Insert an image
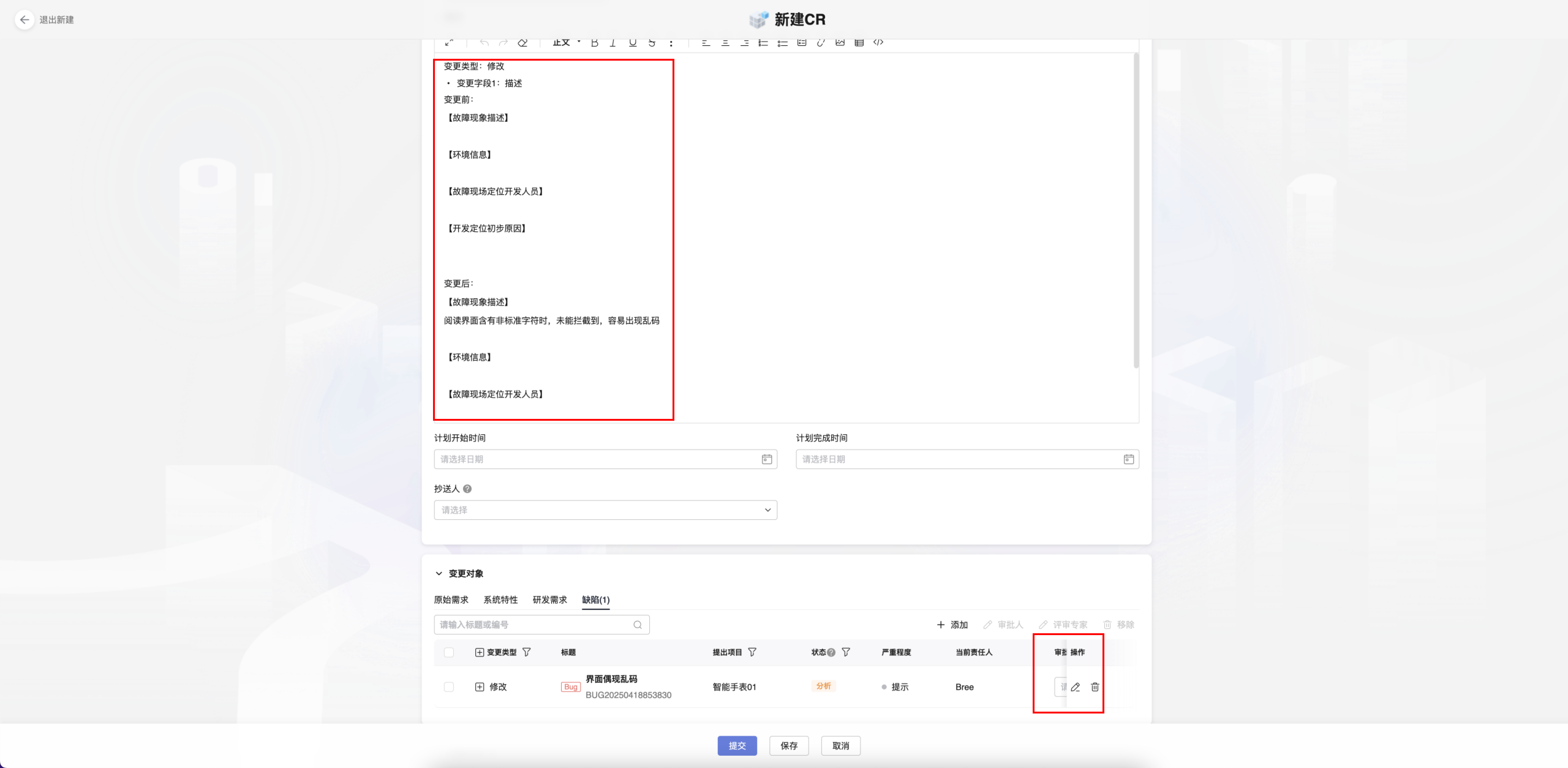Image resolution: width=1568 pixels, height=768 pixels. 840,43
